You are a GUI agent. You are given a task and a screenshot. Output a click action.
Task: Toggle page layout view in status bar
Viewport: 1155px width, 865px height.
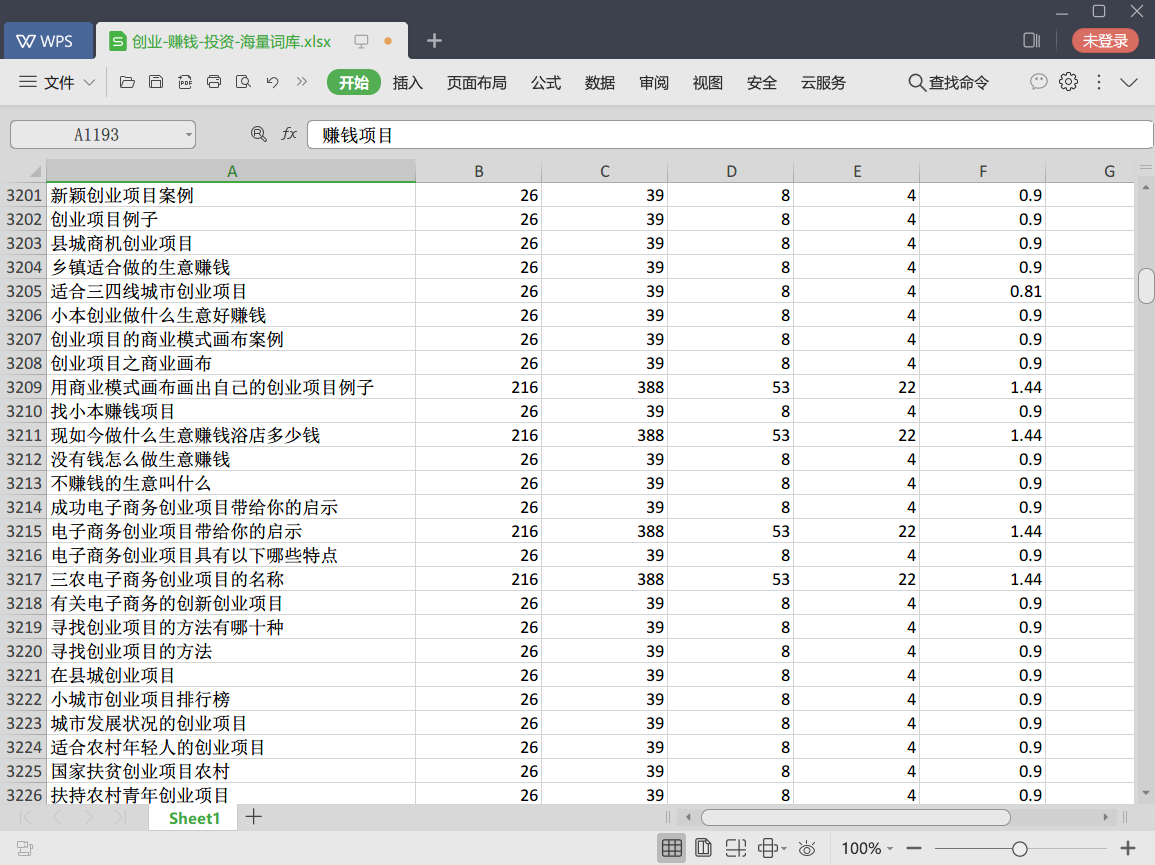pyautogui.click(x=703, y=848)
